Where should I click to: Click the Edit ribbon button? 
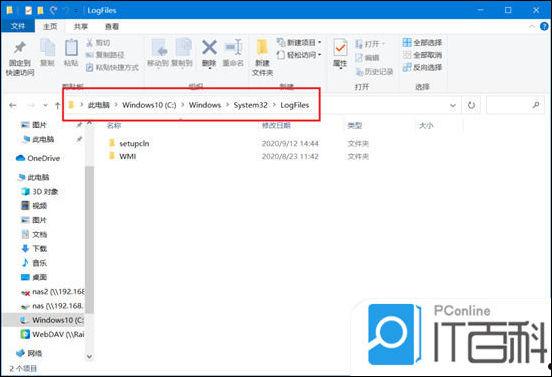[x=367, y=58]
